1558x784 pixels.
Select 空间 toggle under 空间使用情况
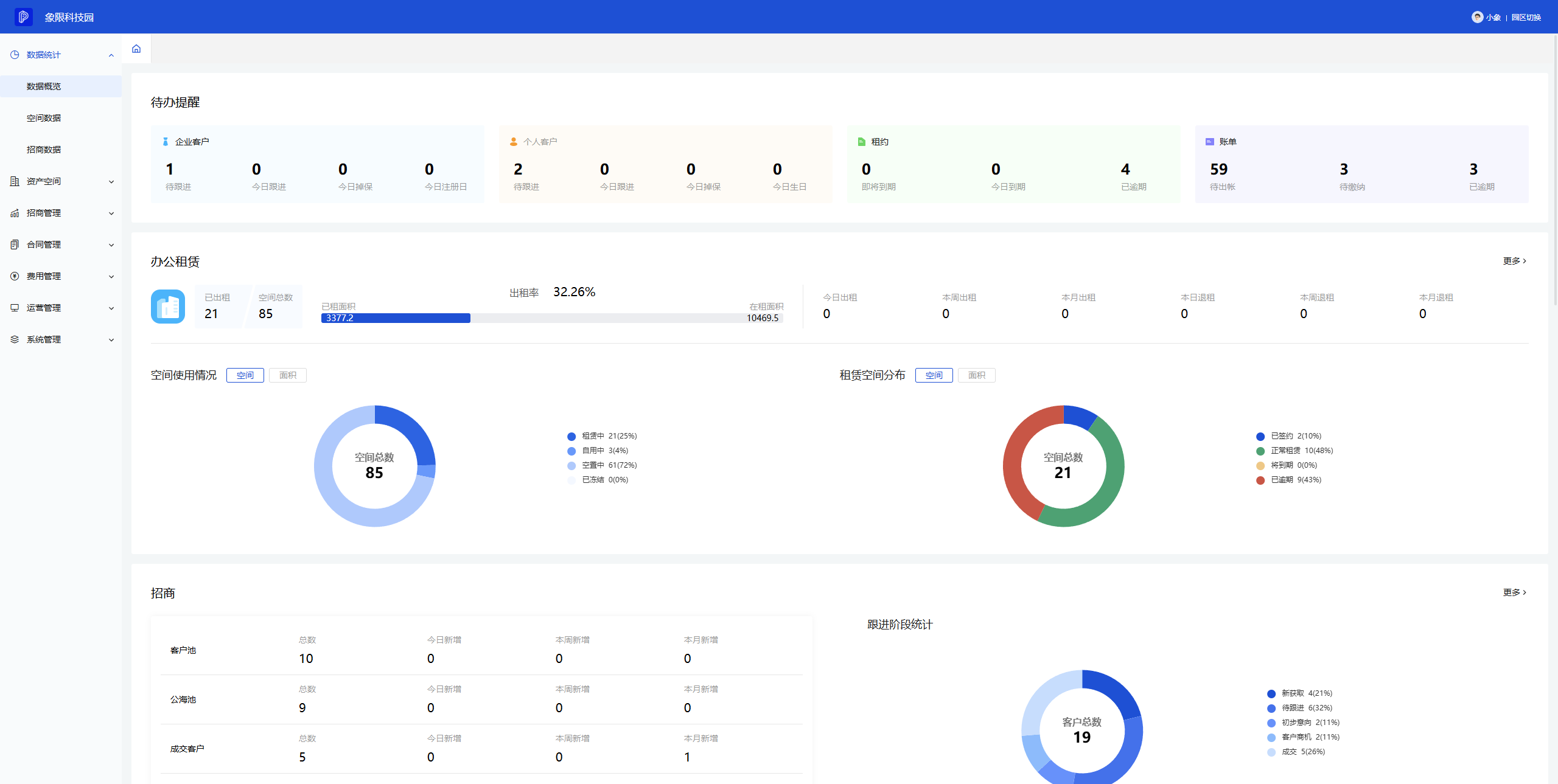pos(245,375)
